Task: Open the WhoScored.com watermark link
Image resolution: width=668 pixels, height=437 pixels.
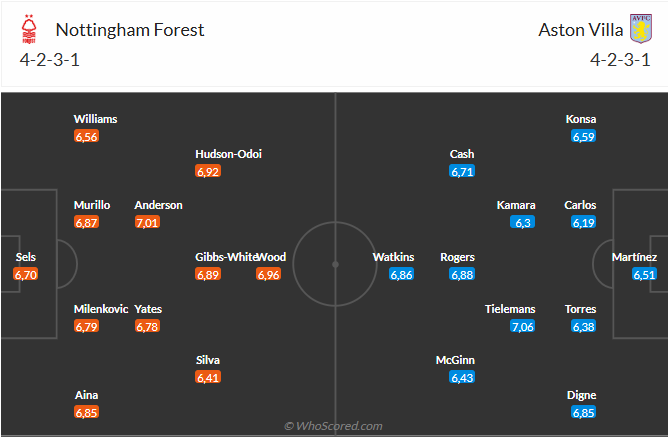Action: click(334, 426)
